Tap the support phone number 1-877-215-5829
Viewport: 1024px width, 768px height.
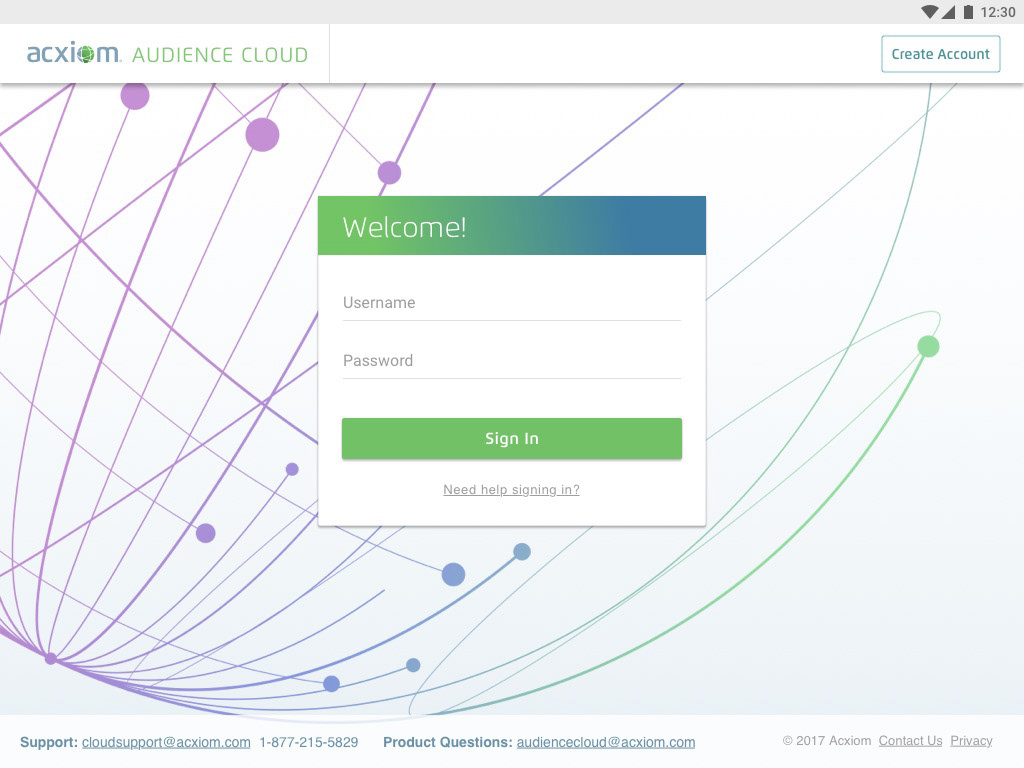(x=308, y=742)
